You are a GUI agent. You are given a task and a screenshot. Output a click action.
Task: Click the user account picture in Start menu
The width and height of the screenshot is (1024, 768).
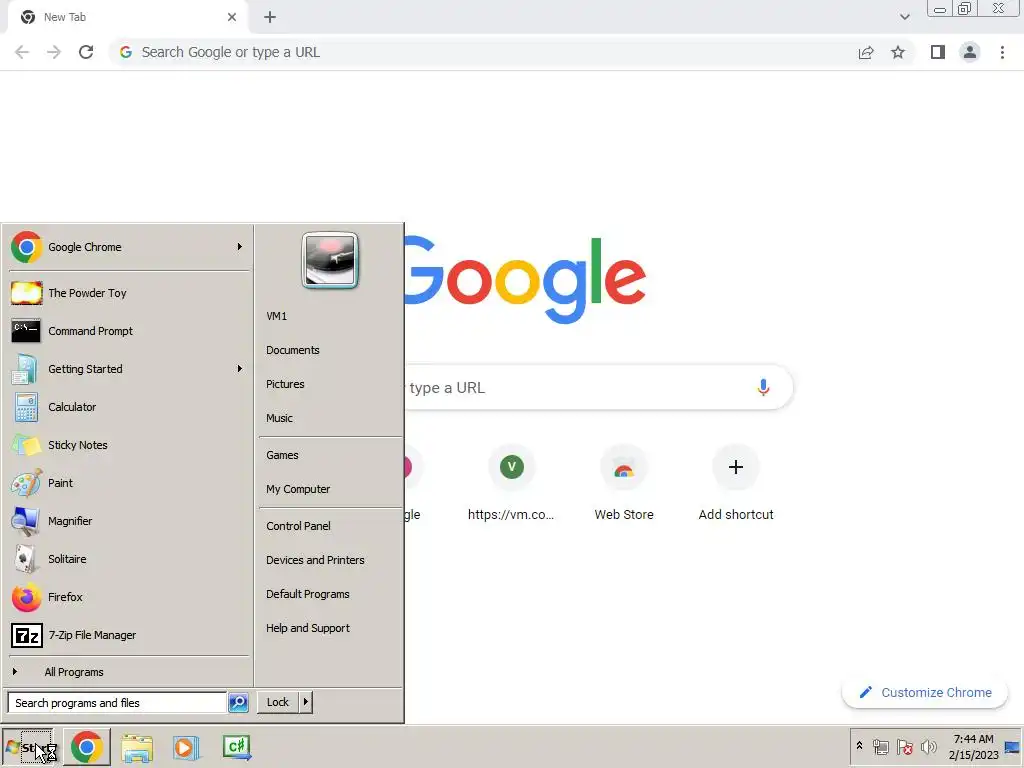click(330, 260)
